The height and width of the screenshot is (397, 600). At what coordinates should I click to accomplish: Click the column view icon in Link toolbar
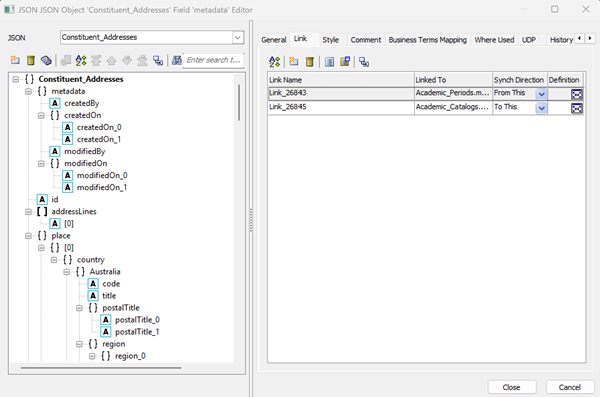(329, 62)
